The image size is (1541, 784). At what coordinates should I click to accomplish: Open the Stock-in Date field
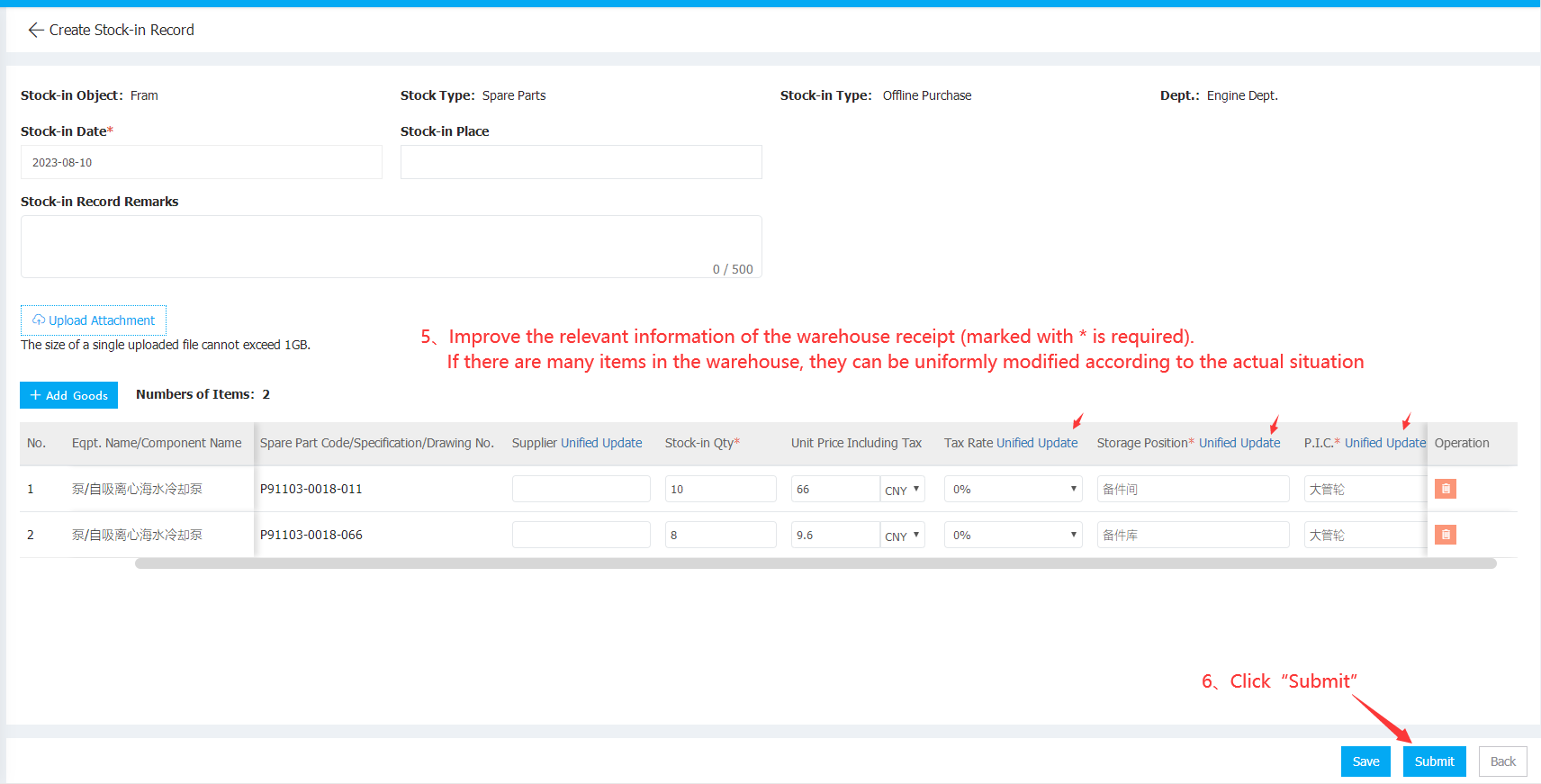202,162
